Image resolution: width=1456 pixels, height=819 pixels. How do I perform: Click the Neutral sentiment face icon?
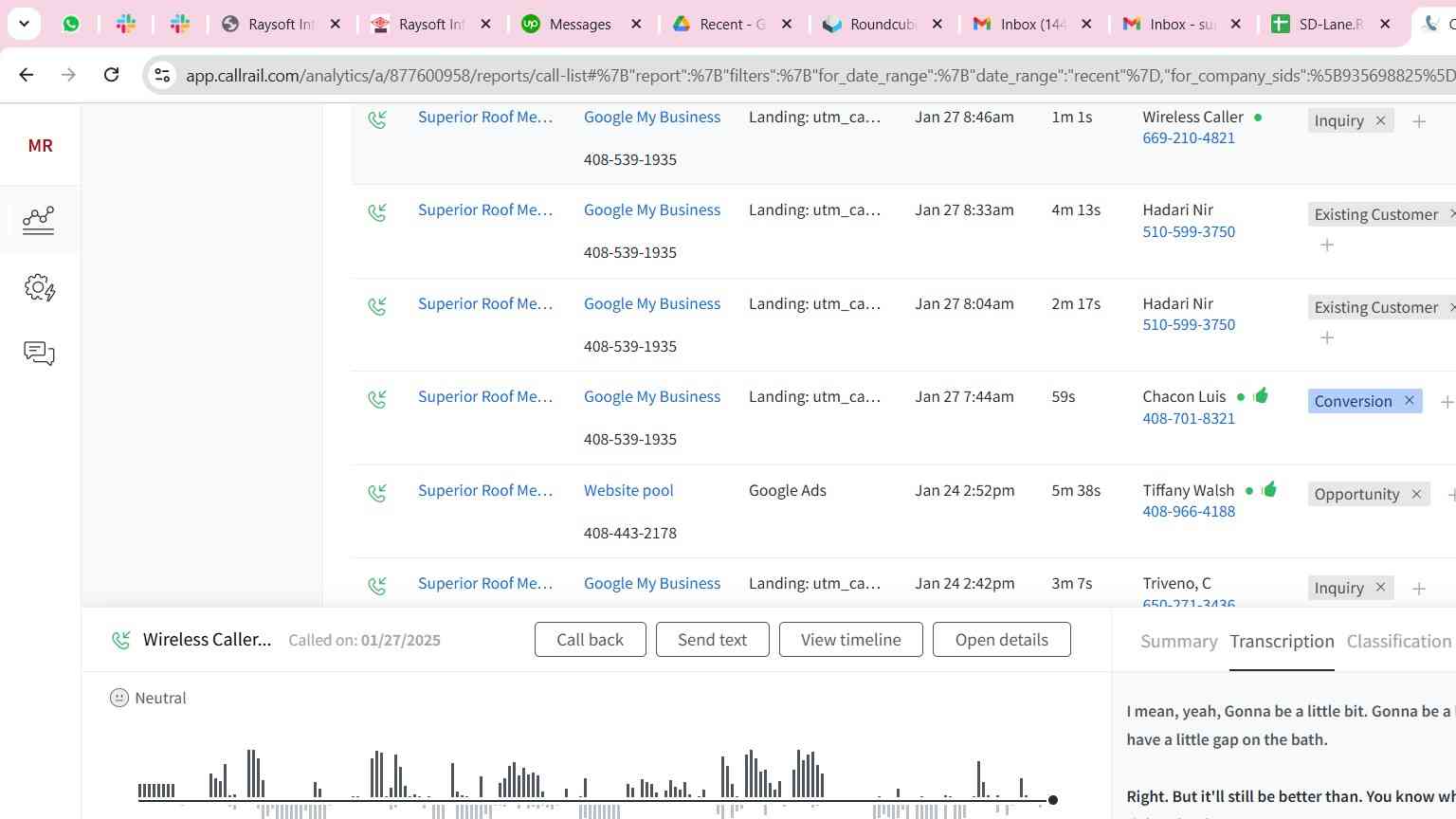pos(119,698)
